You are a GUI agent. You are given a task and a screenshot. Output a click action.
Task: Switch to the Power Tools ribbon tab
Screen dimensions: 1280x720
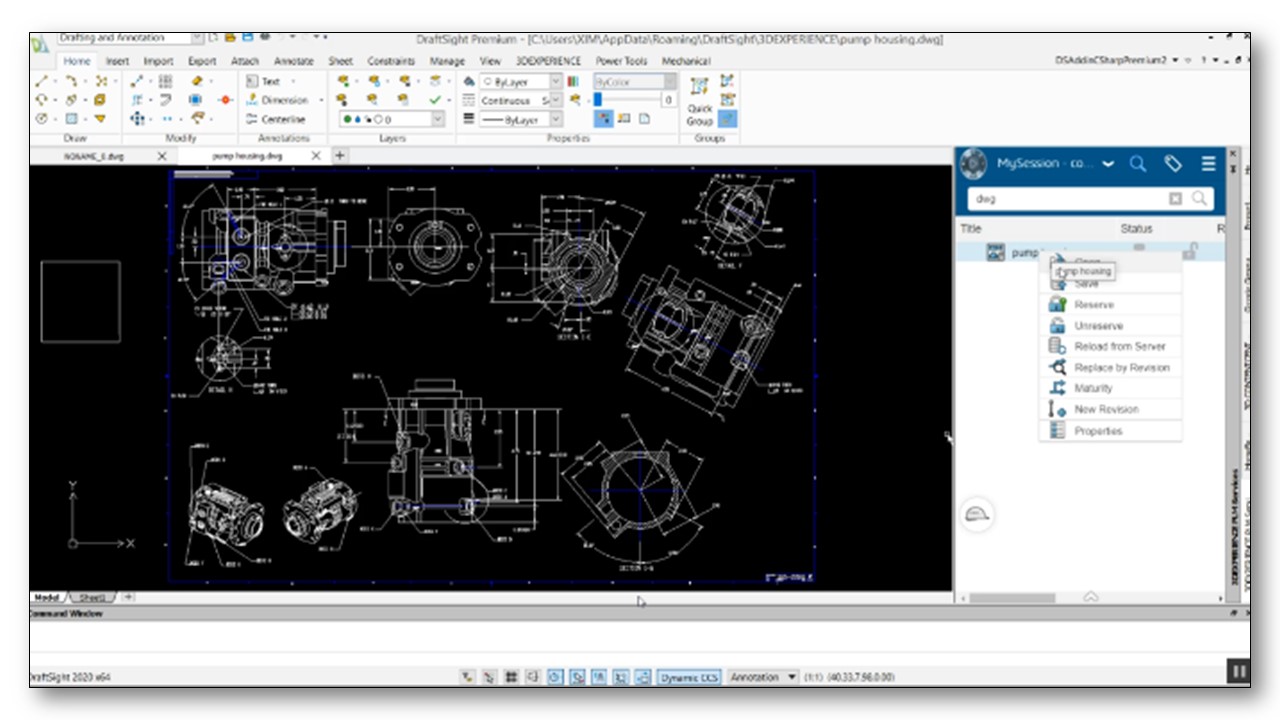point(621,61)
